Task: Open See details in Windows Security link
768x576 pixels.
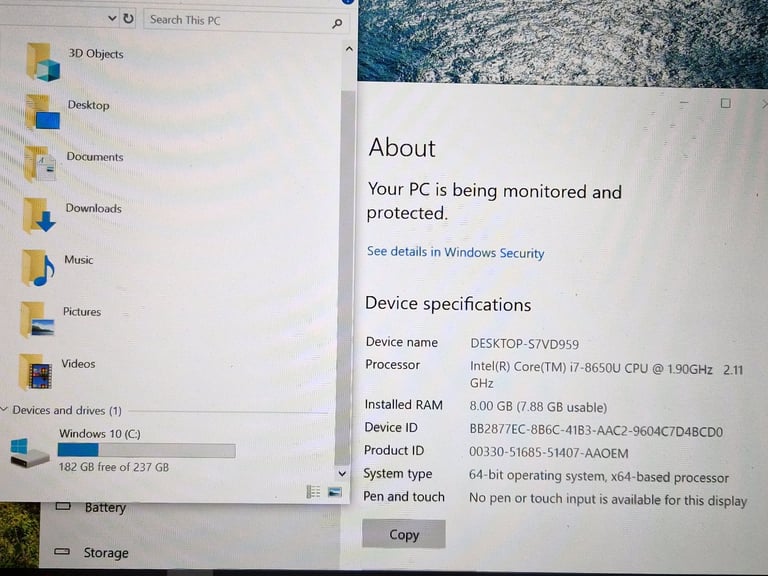Action: pyautogui.click(x=456, y=252)
